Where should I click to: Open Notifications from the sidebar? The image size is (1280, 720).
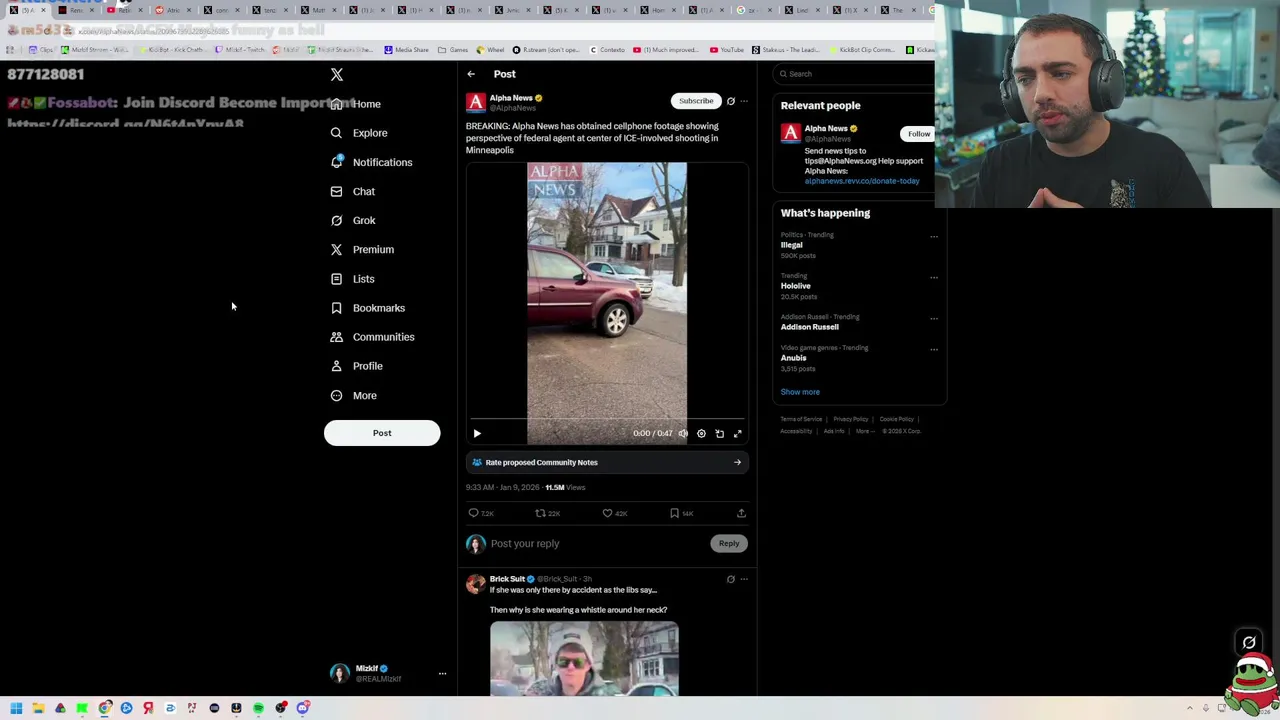pos(371,162)
